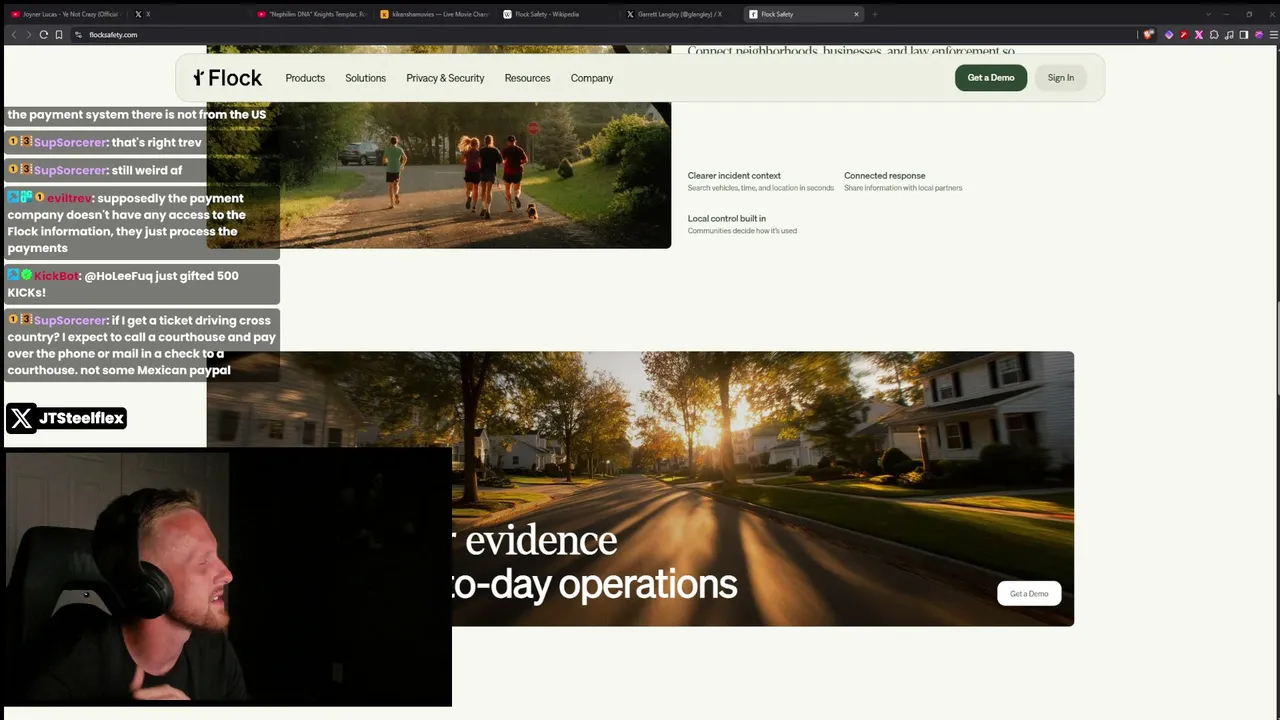Click the Flock logo in site header
The width and height of the screenshot is (1280, 720).
pos(228,78)
